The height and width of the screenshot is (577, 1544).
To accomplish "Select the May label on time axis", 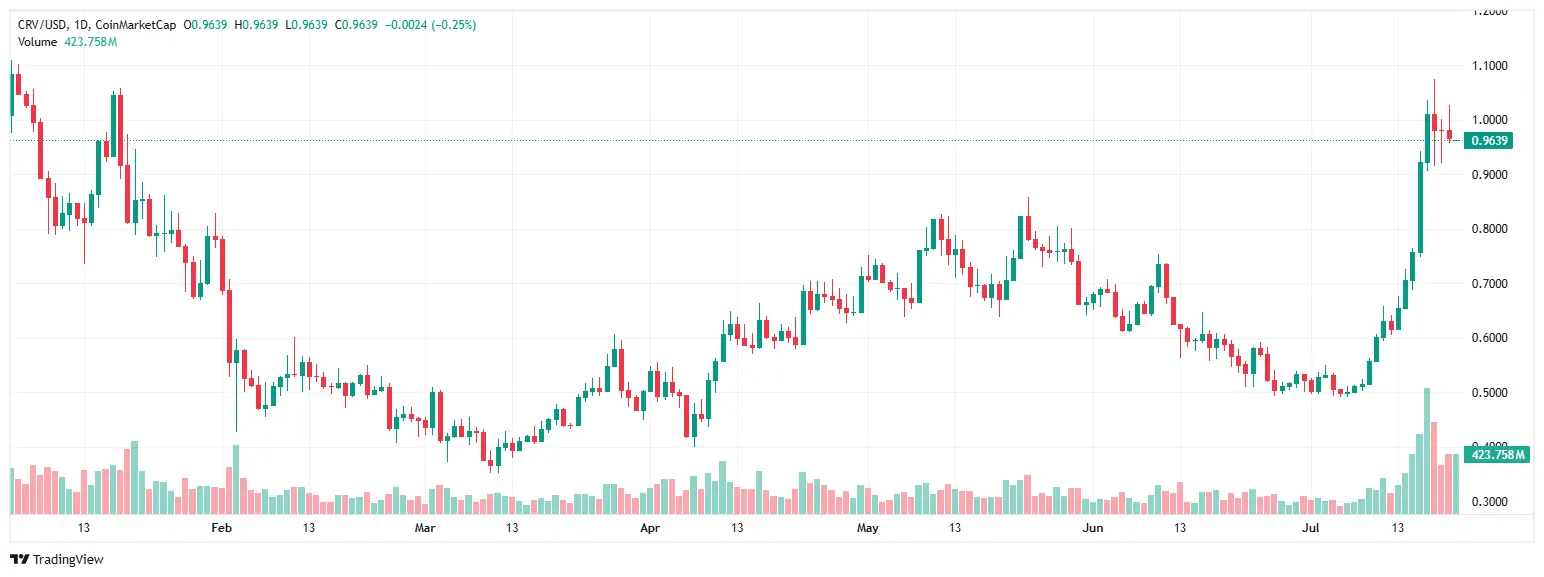I will tap(869, 527).
